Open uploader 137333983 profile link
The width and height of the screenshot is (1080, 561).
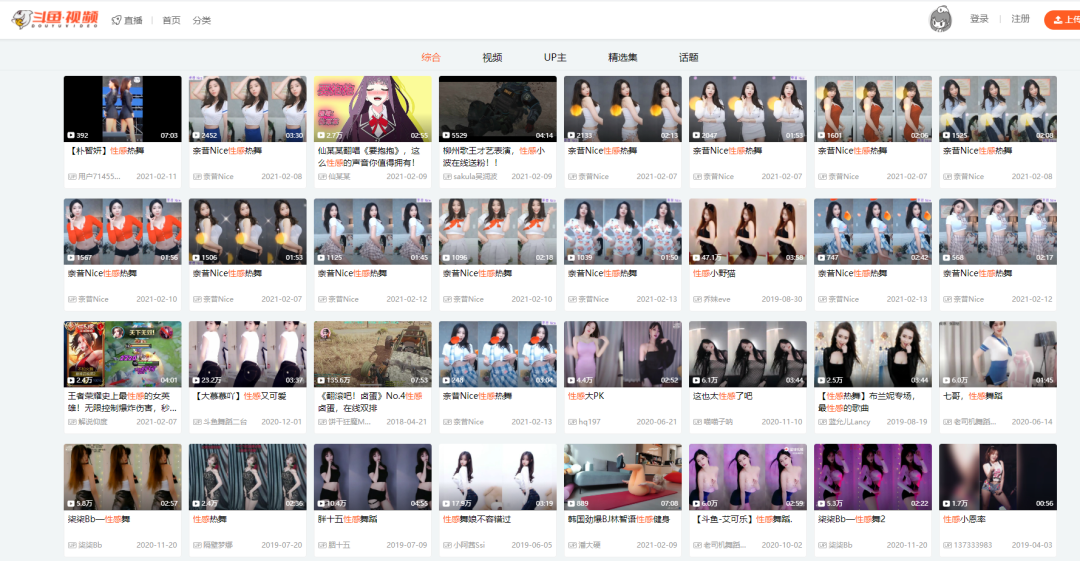point(968,544)
